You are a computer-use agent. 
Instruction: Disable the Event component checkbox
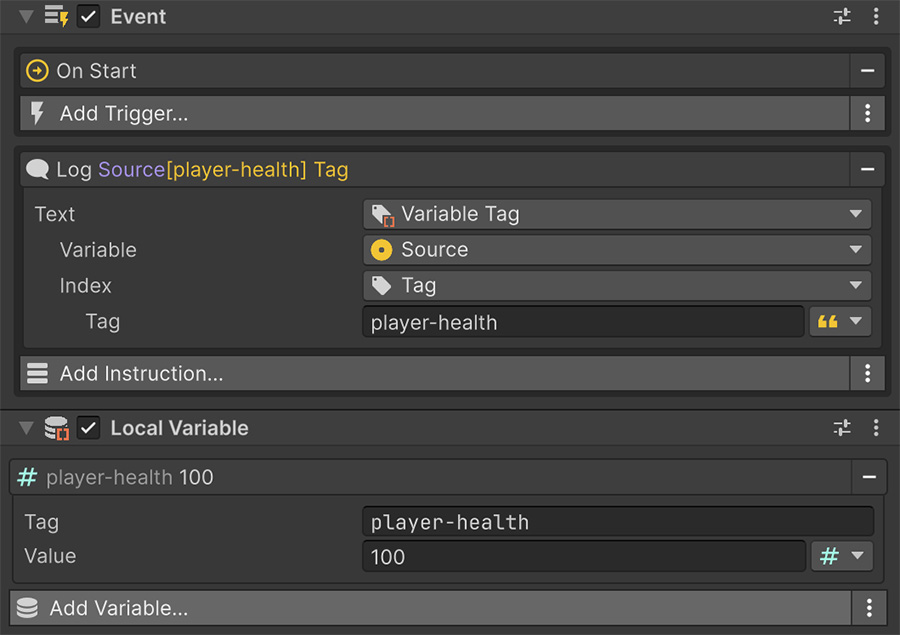(x=88, y=16)
